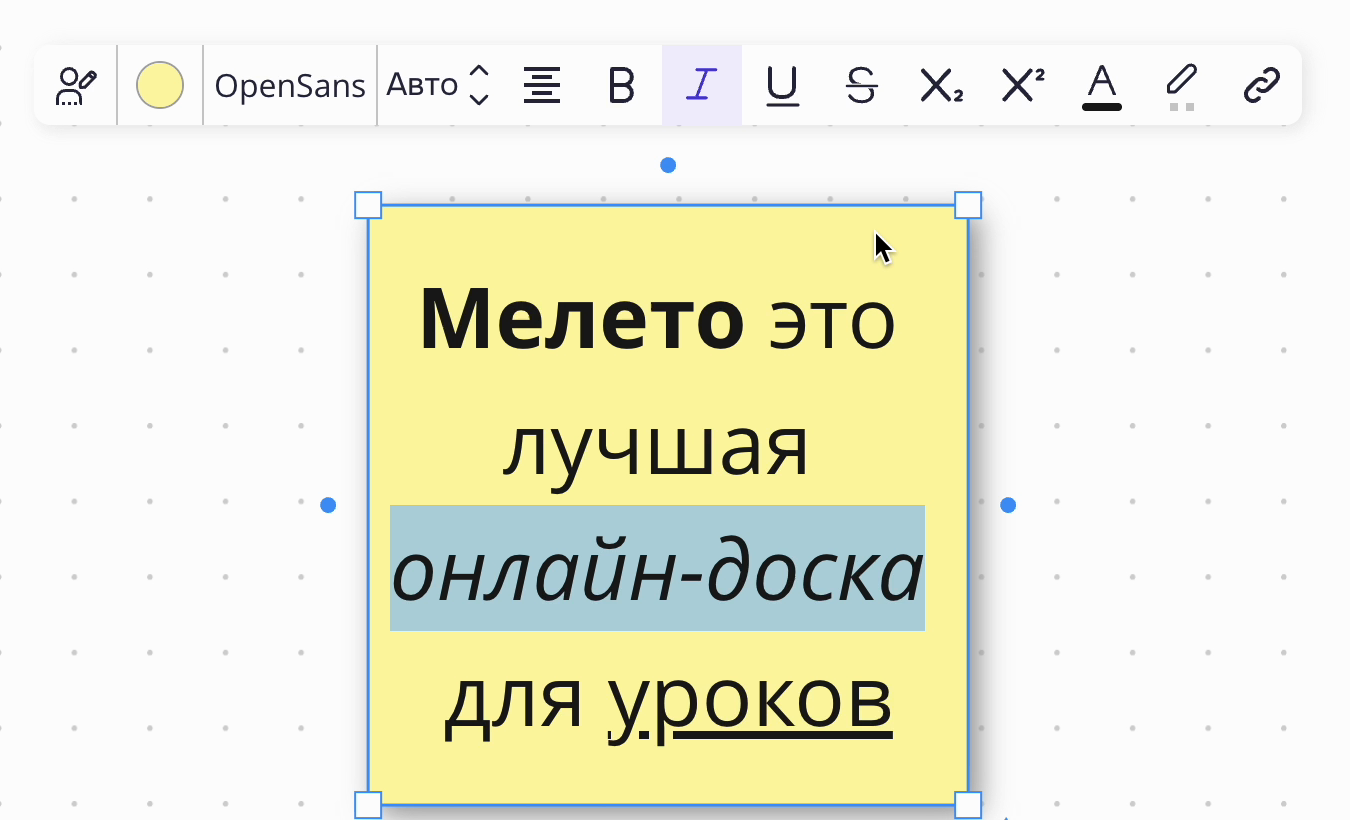Image resolution: width=1350 pixels, height=820 pixels.
Task: Open the text alignment options
Action: coord(542,86)
